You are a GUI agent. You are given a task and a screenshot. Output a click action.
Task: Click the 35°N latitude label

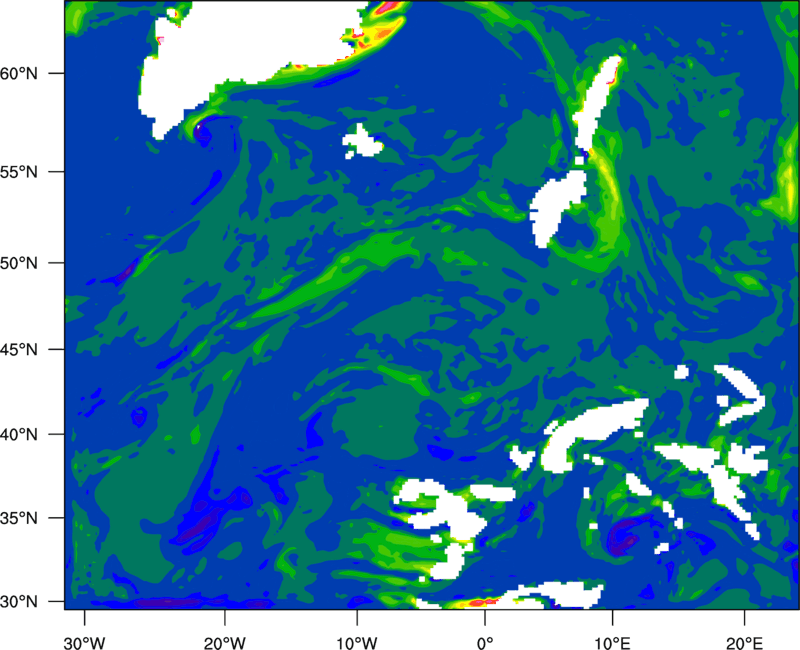pos(19,518)
